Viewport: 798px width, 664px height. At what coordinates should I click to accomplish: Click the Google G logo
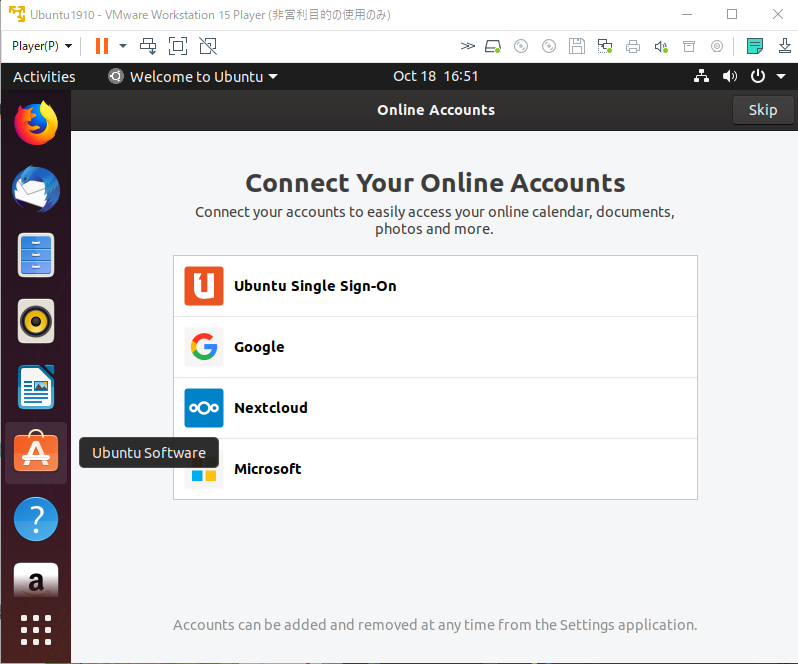(204, 347)
